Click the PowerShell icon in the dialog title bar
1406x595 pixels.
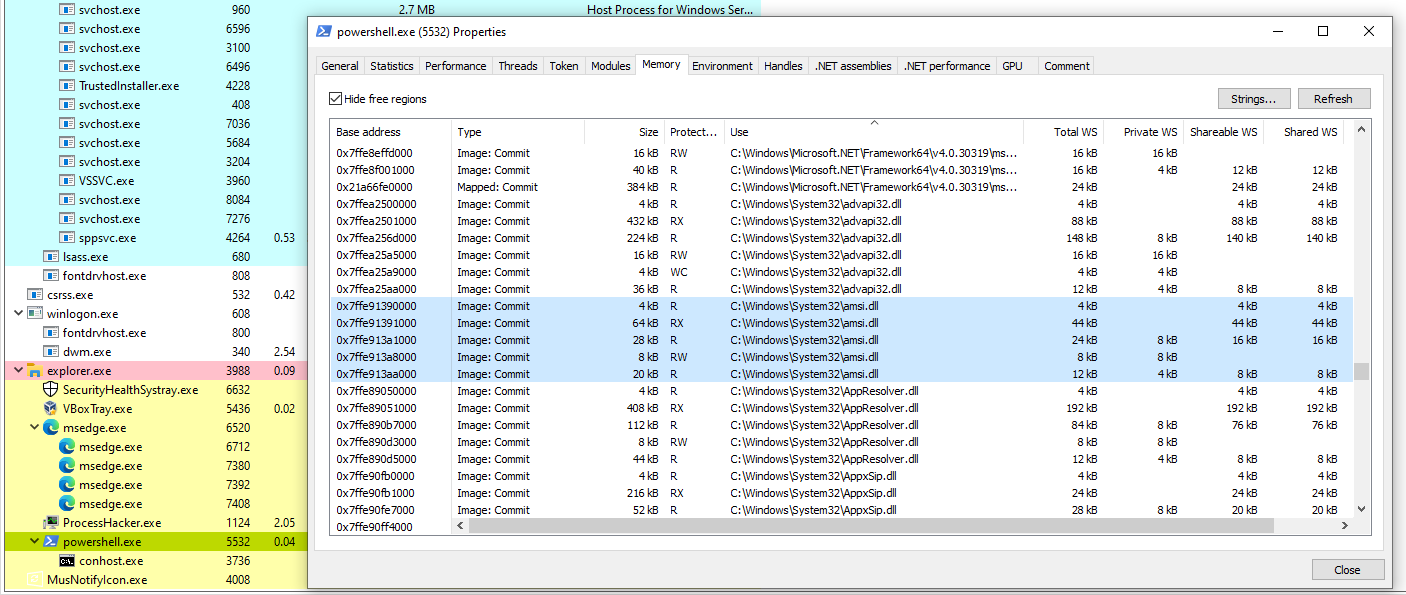(323, 31)
